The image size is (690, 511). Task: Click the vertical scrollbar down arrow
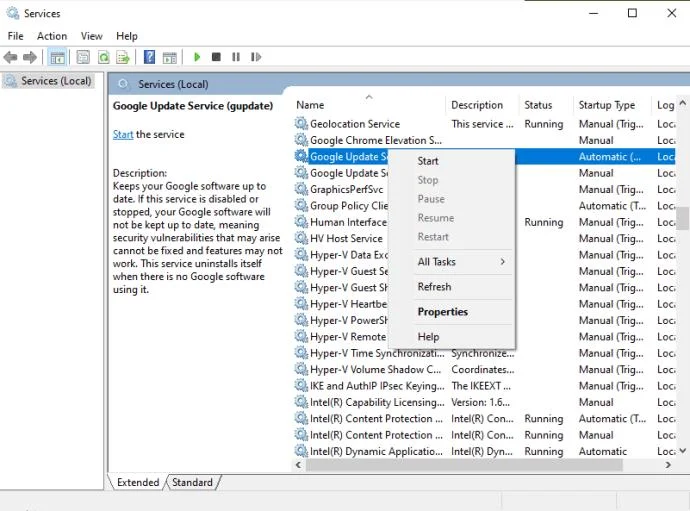pos(683,451)
